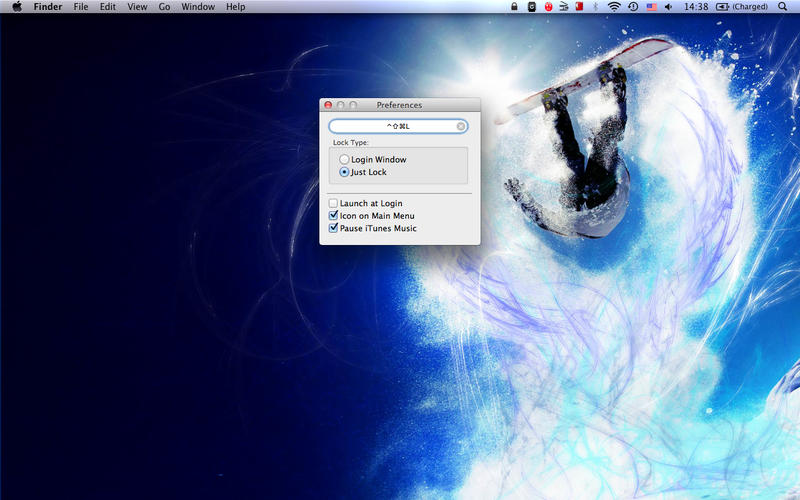The width and height of the screenshot is (800, 500).
Task: Click the padlock icon in menu bar
Action: click(x=514, y=7)
